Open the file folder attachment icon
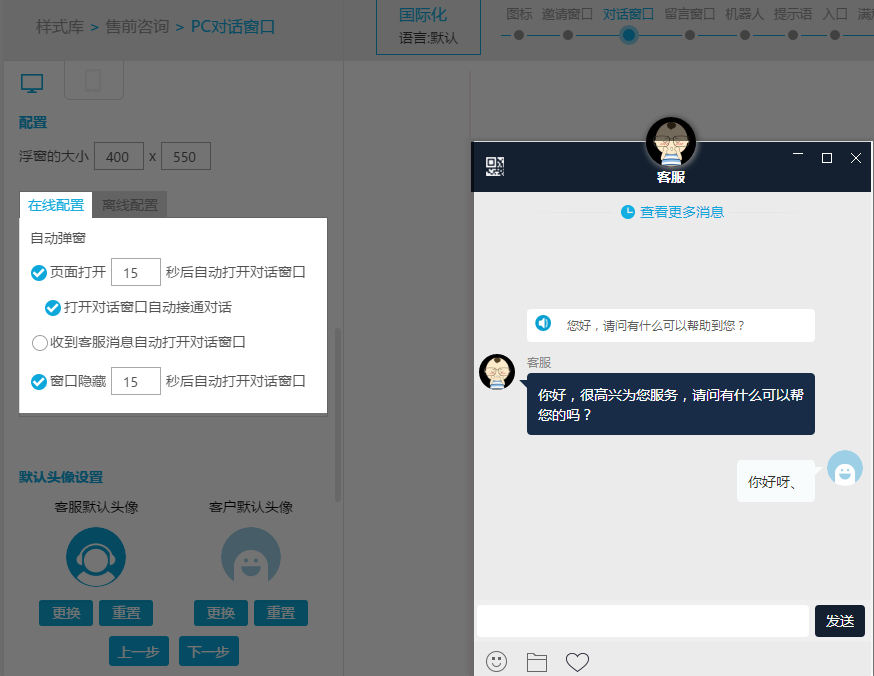 coord(537,662)
